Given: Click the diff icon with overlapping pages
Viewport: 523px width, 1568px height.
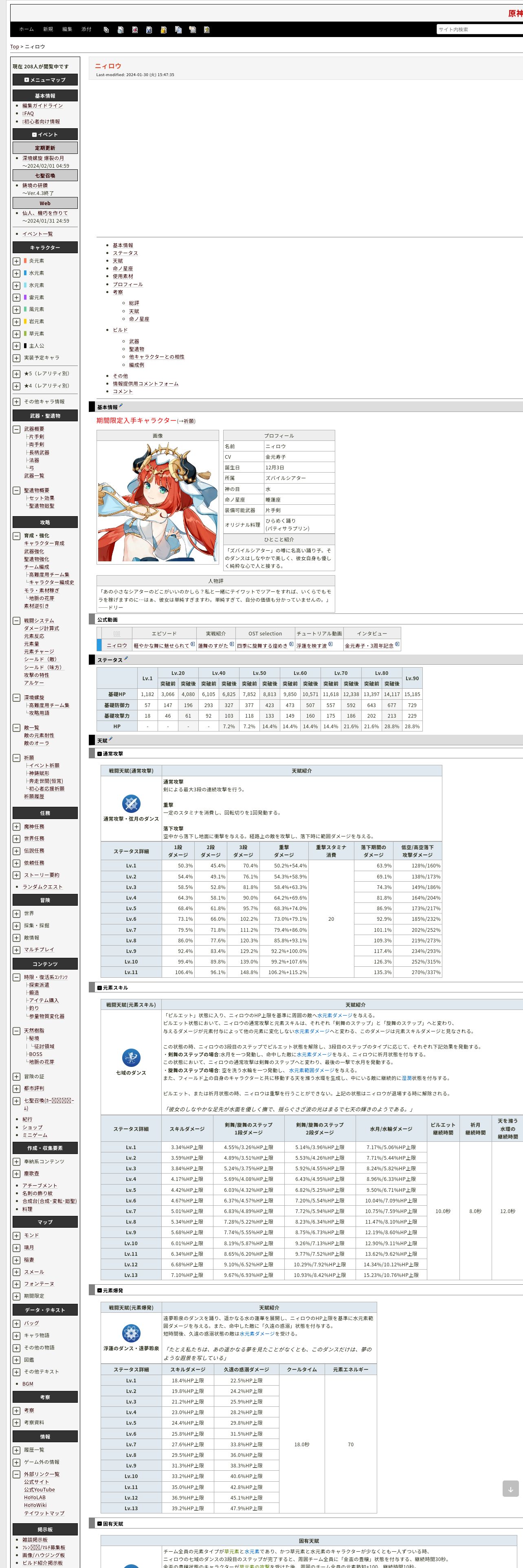Looking at the screenshot, I should click(x=107, y=29).
